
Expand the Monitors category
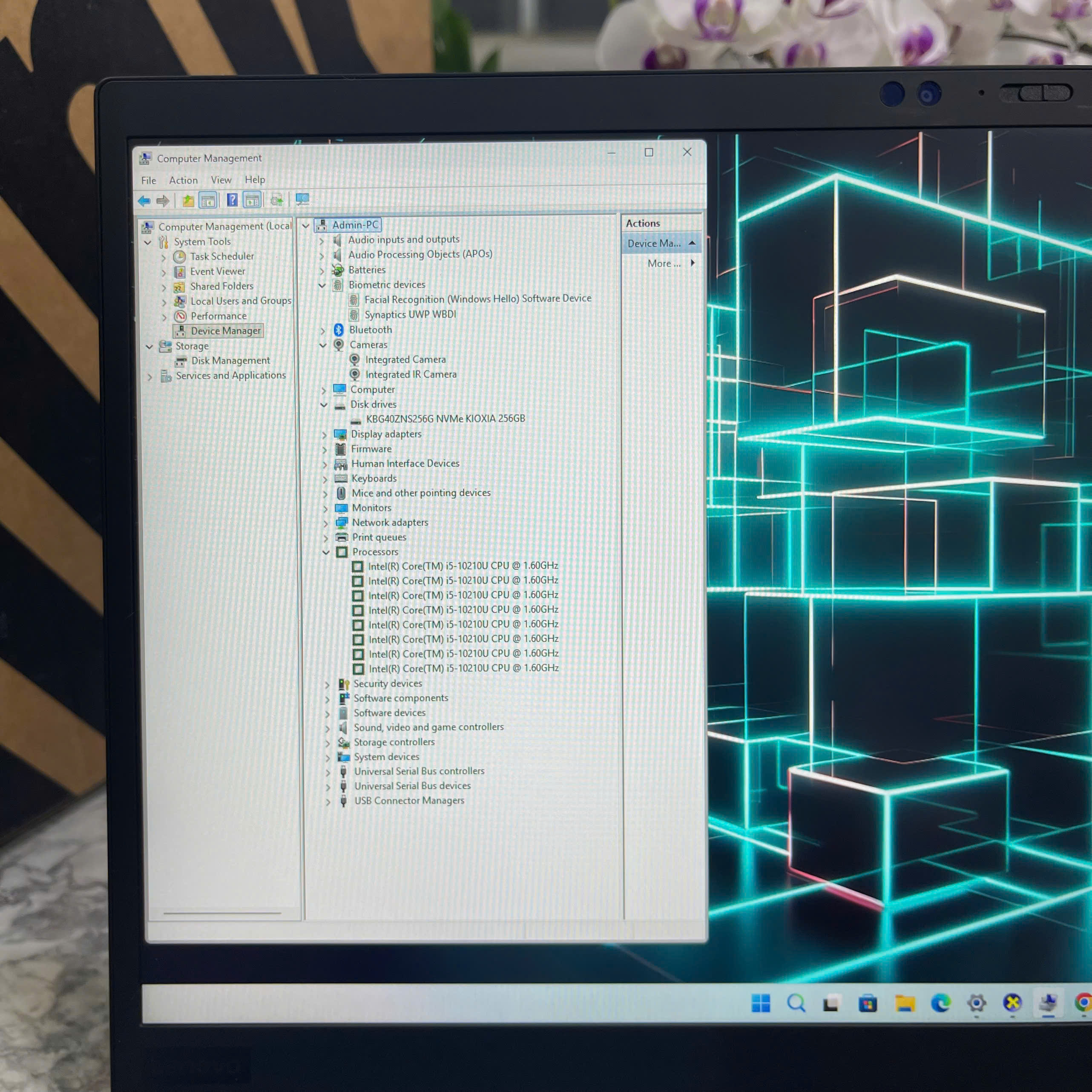click(325, 509)
